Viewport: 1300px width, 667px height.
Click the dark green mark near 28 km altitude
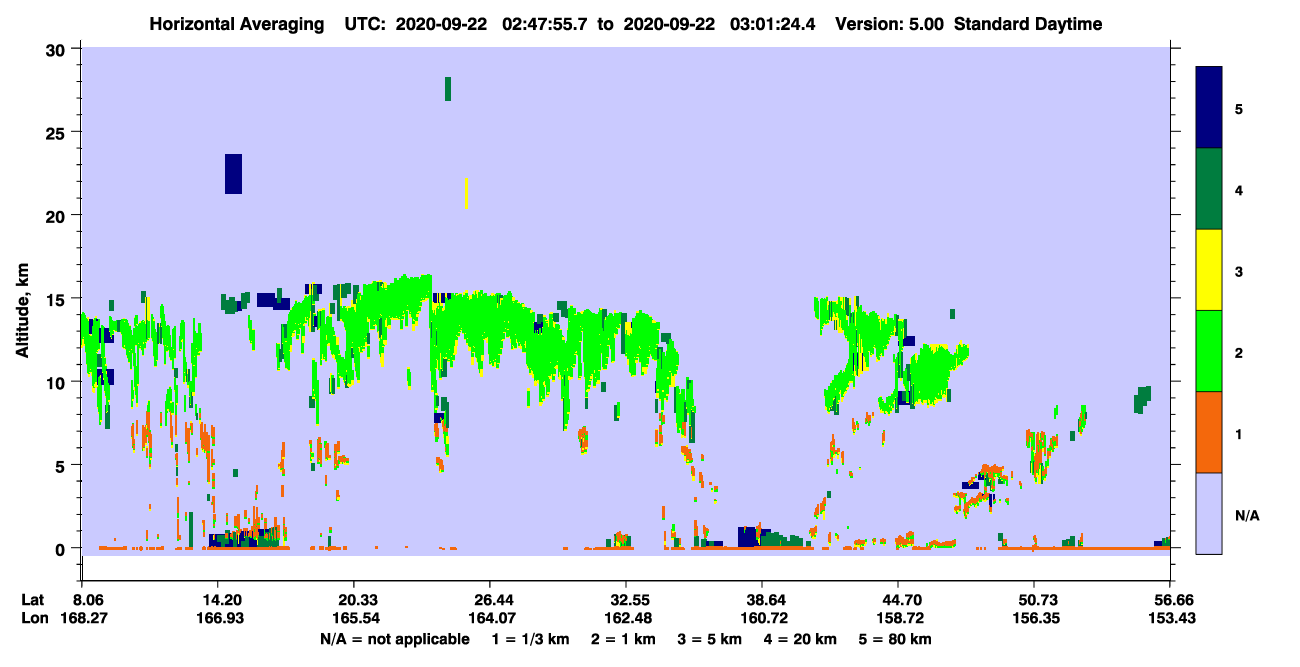(448, 88)
